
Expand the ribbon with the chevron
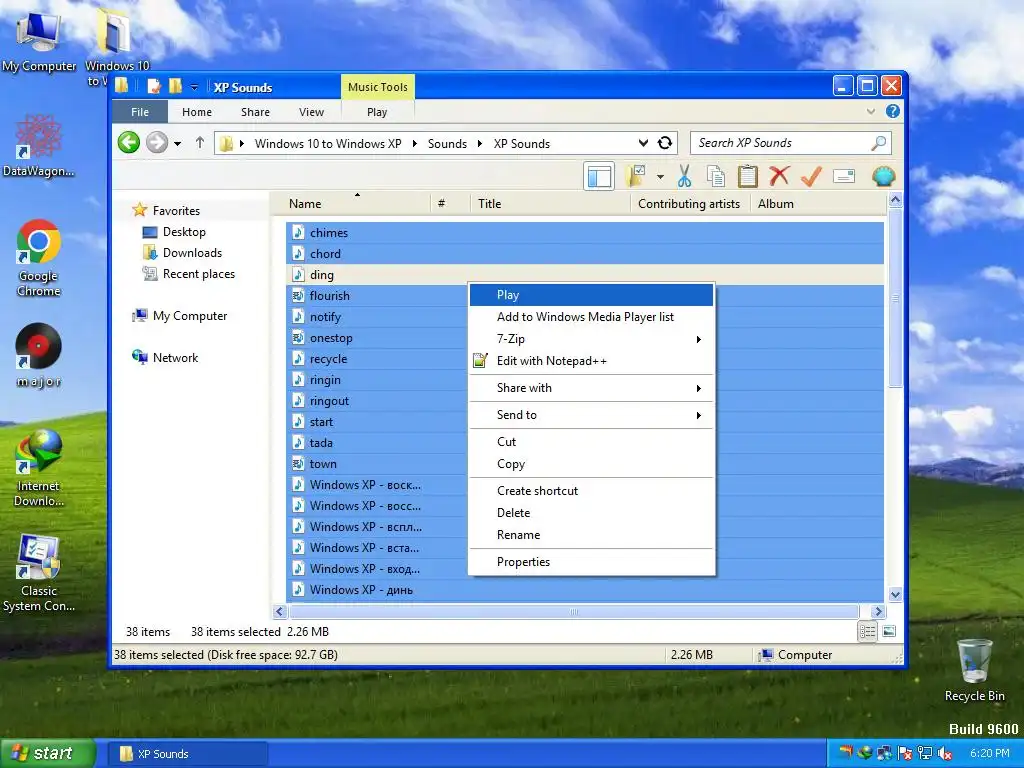(871, 112)
